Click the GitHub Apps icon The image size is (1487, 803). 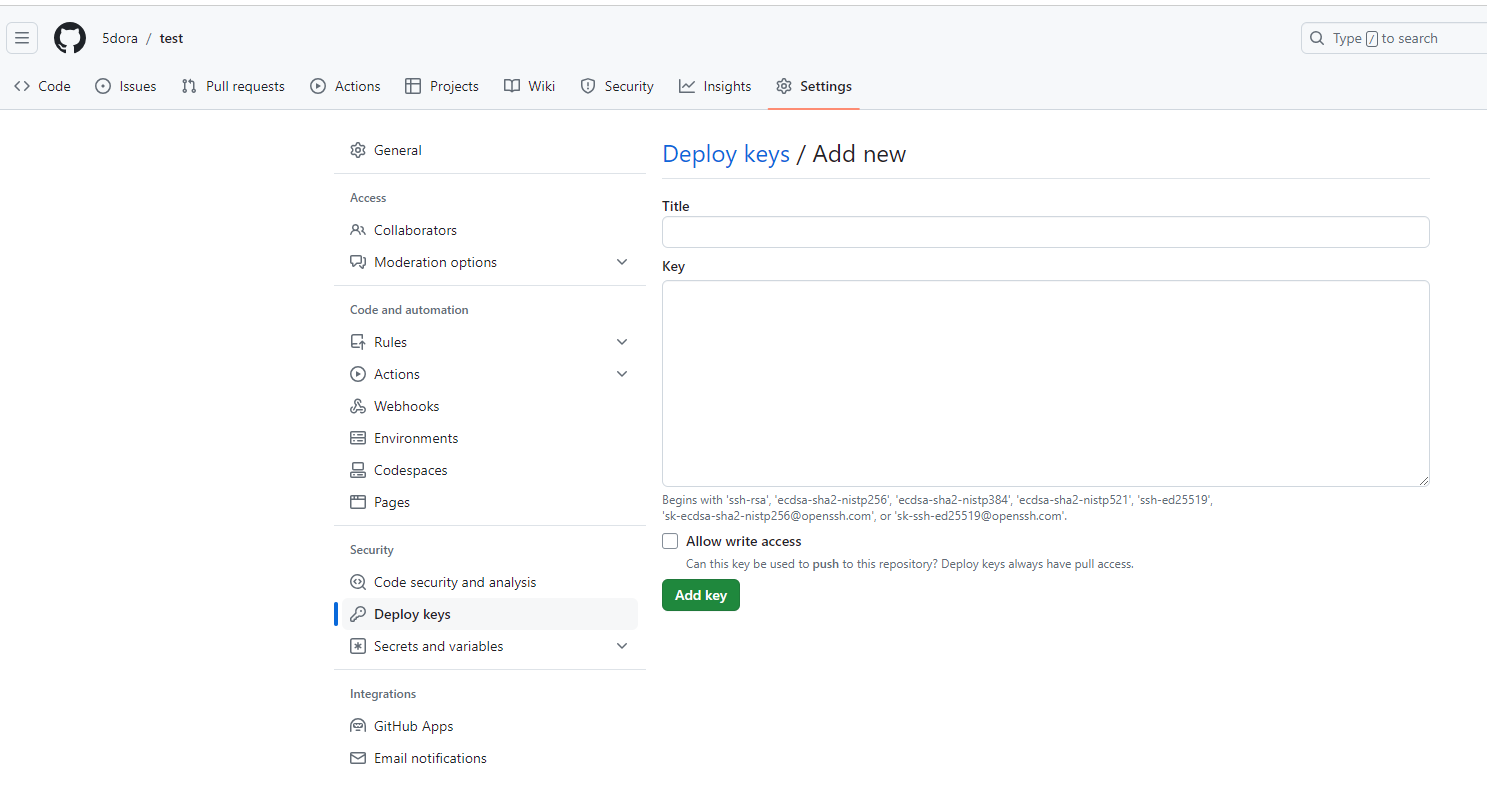pos(358,726)
